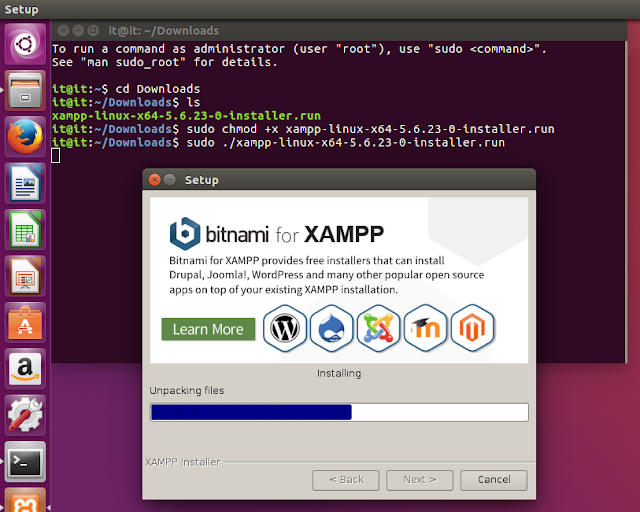
Task: Click the 'XAMPP Installer' footer label
Action: coord(183,462)
